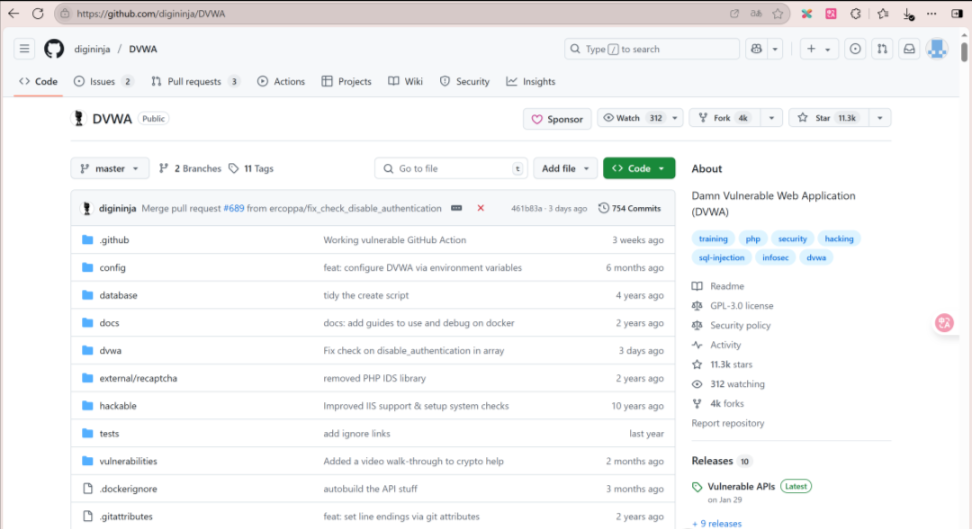Switch to the Pull requests tab

point(195,82)
